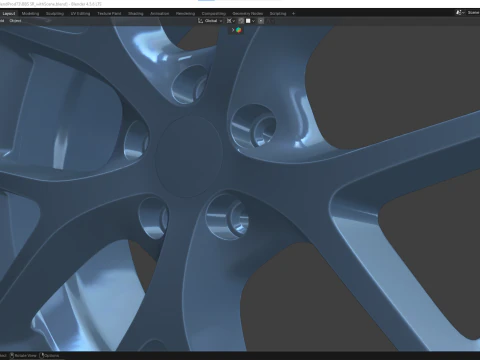Toggle snapping magnet icon
480x360 pixels.
pyautogui.click(x=241, y=21)
